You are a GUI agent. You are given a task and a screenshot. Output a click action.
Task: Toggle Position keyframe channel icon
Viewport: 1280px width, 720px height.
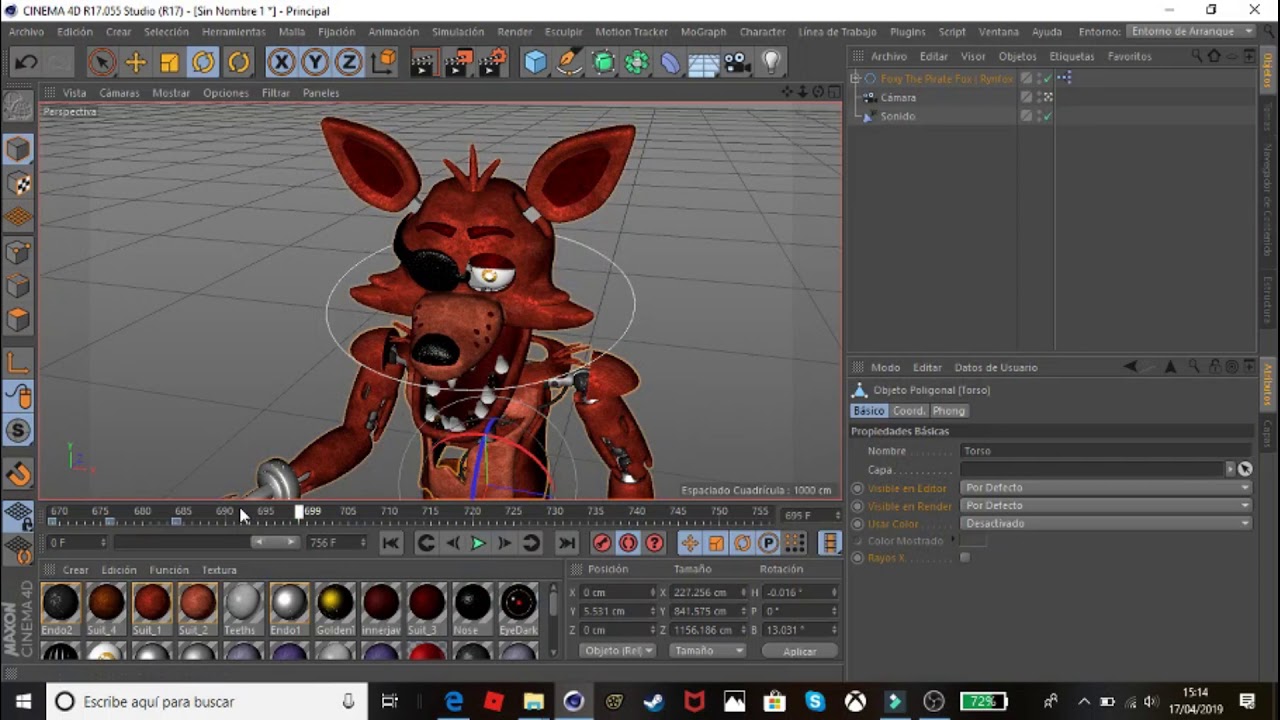pos(690,543)
